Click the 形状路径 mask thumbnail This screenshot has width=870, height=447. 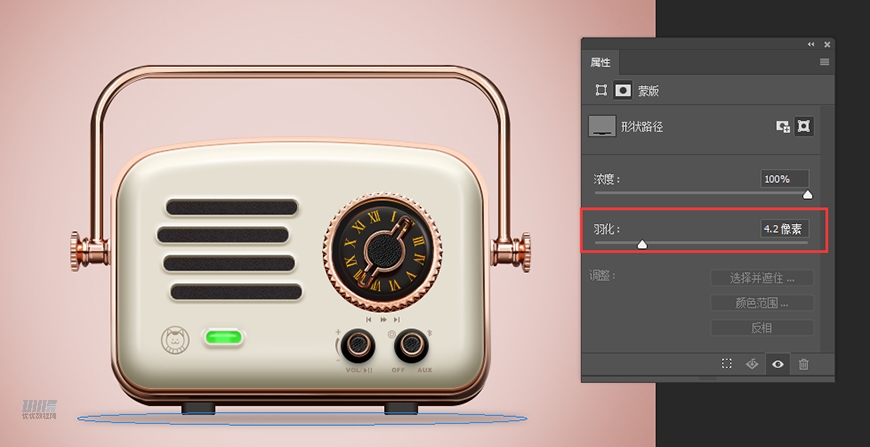coord(602,126)
